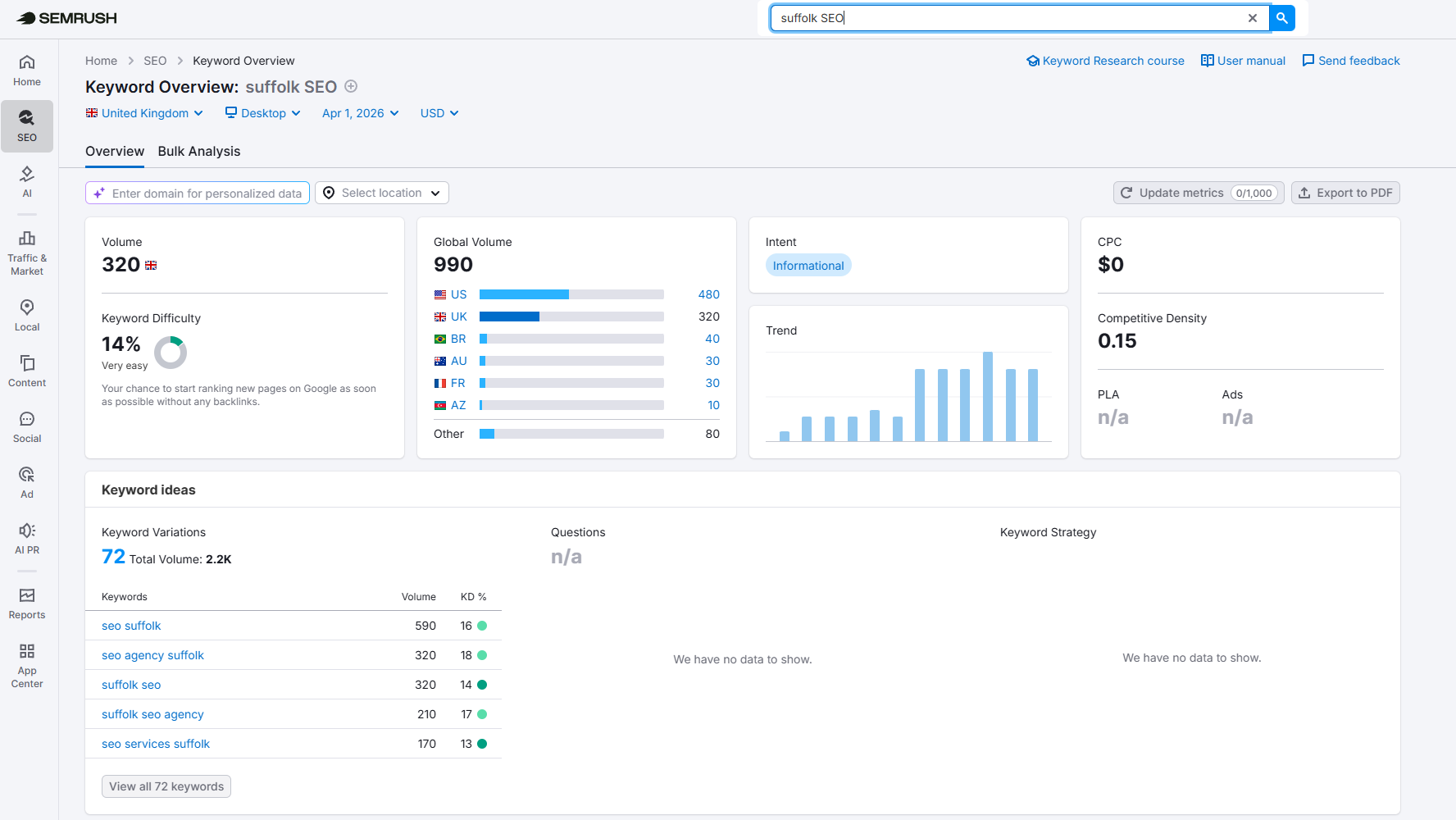1456x820 pixels.
Task: Select the Ad sidebar icon
Action: click(27, 482)
